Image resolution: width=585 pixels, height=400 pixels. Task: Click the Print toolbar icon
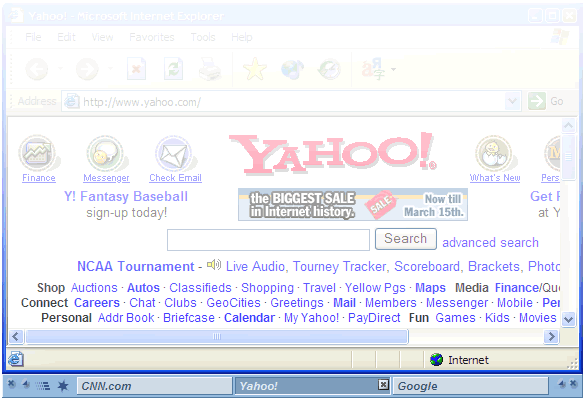(x=210, y=69)
